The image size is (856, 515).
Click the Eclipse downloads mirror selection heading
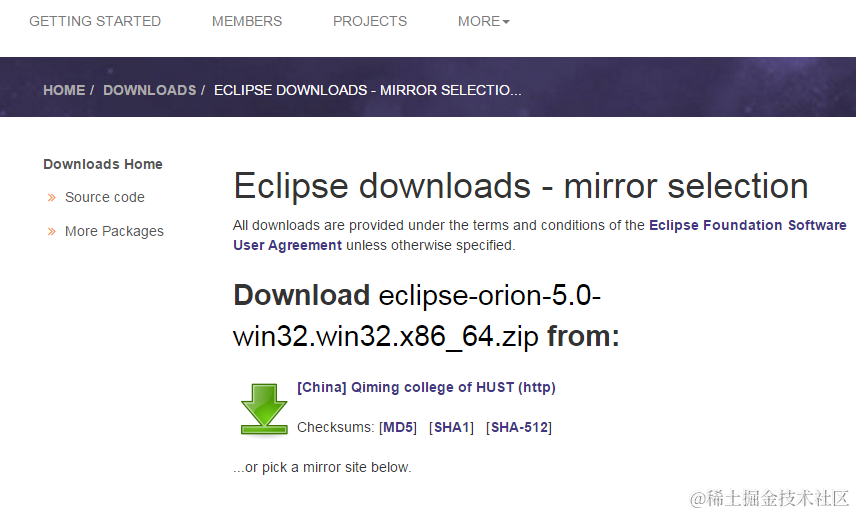[x=521, y=186]
